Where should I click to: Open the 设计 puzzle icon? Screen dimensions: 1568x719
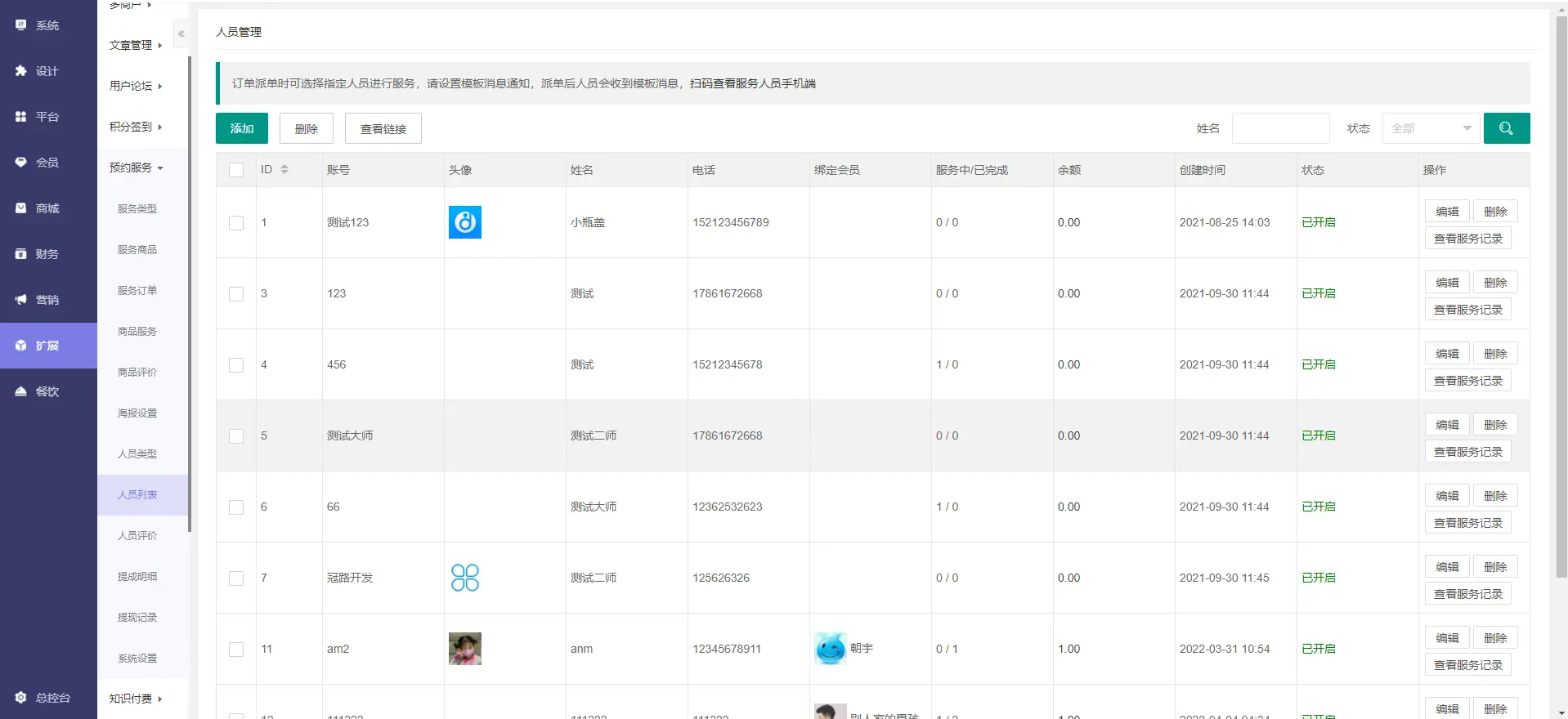[x=21, y=71]
